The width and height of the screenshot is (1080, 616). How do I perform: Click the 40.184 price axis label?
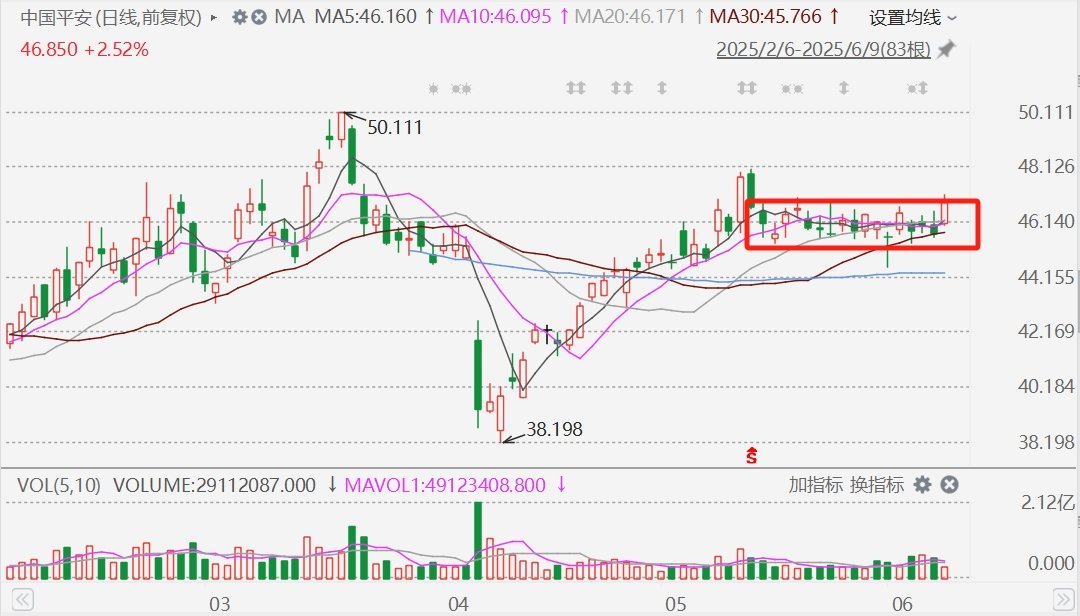(x=1046, y=386)
